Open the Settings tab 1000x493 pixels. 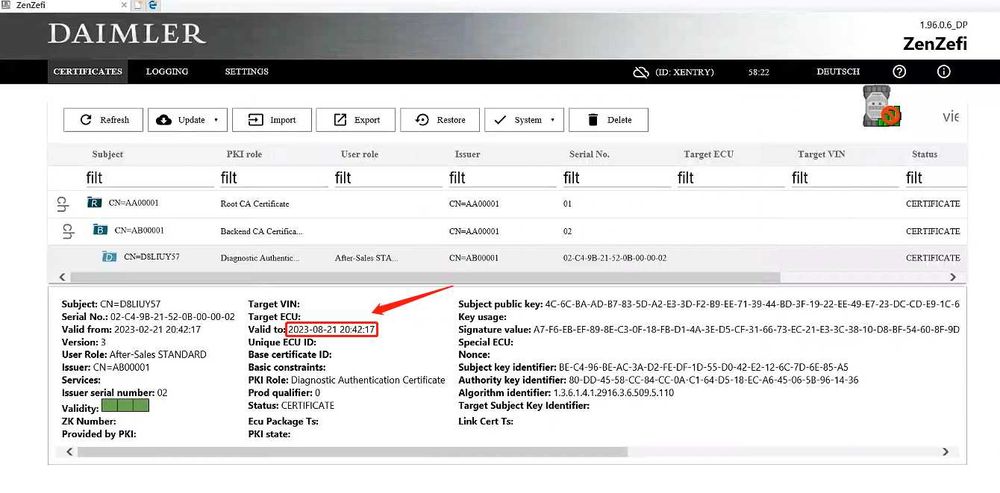coord(246,71)
